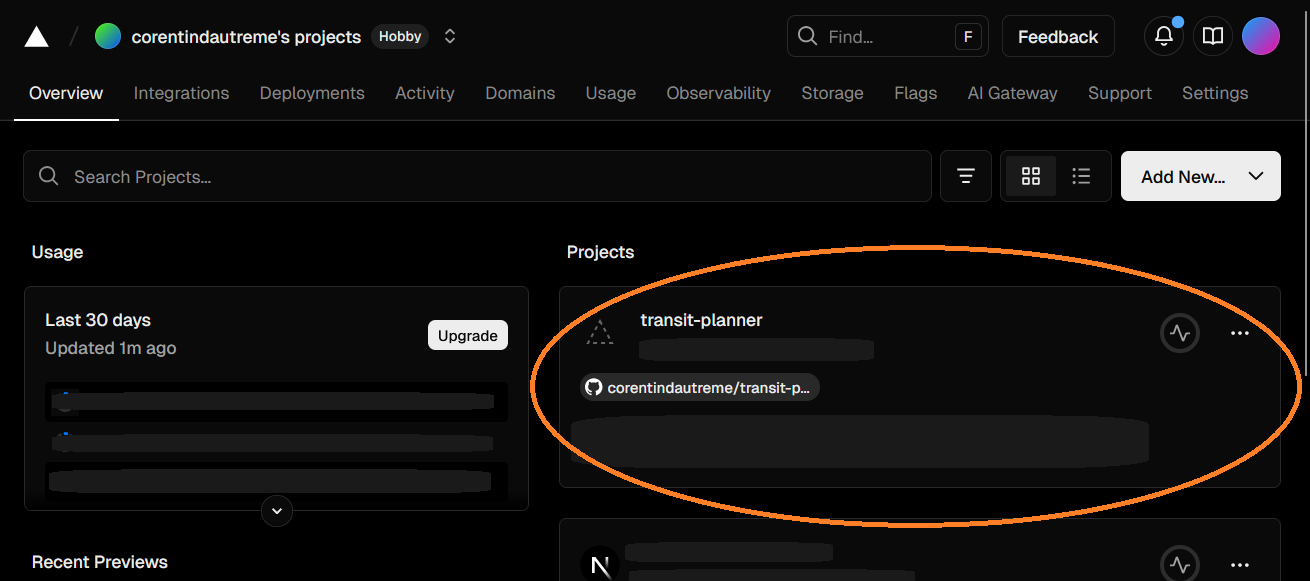Viewport: 1310px width, 581px height.
Task: Open the transit-planner project name
Action: click(701, 320)
